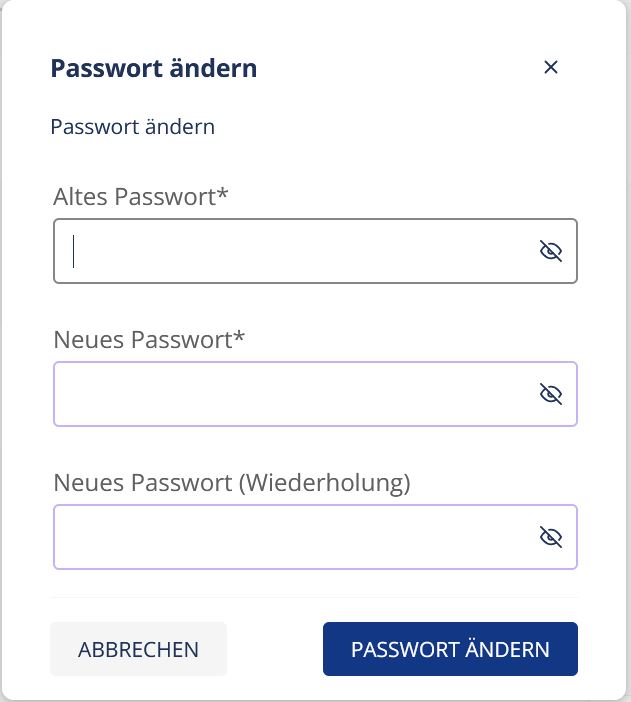Click the crossed-eye icon in Altes Passwort
The height and width of the screenshot is (702, 631).
point(551,251)
